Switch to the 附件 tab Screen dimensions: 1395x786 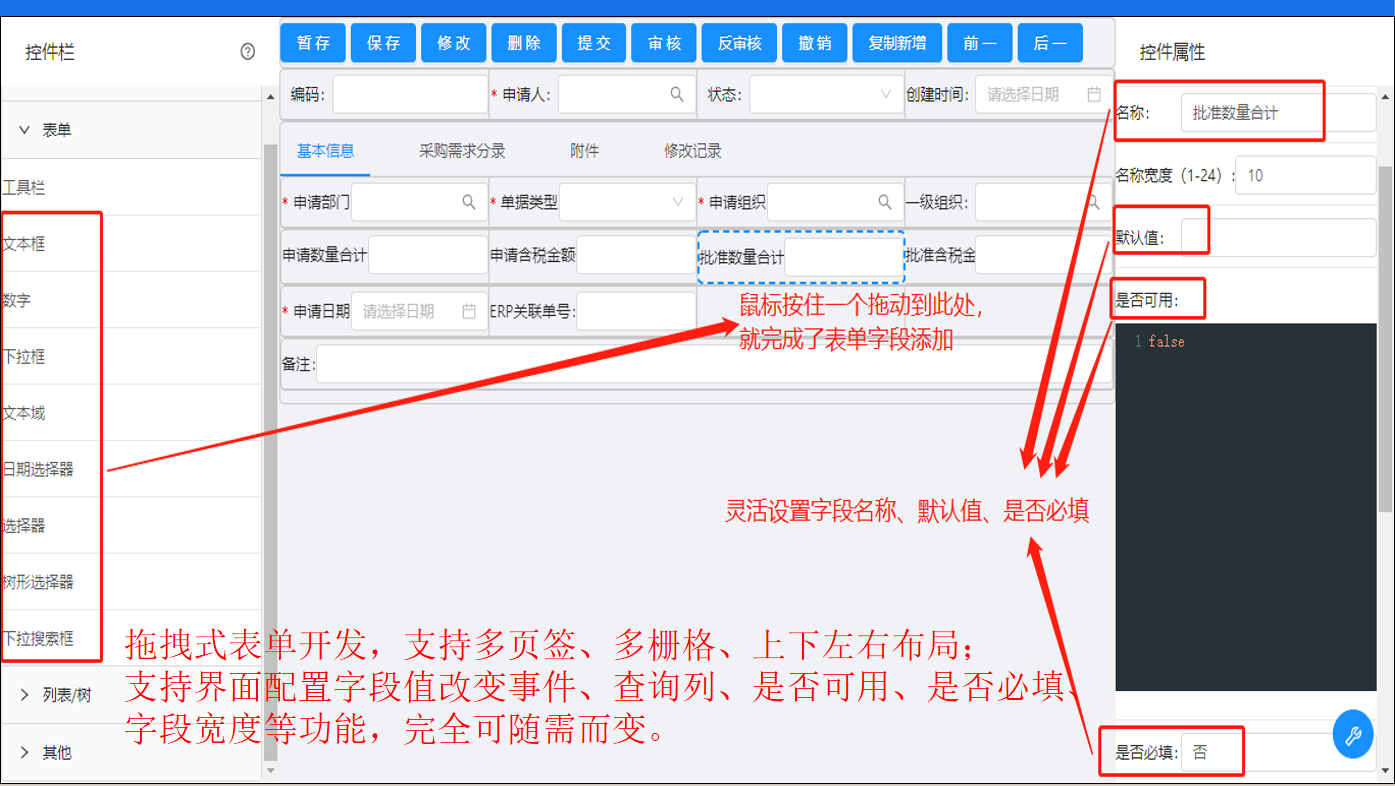pyautogui.click(x=584, y=151)
